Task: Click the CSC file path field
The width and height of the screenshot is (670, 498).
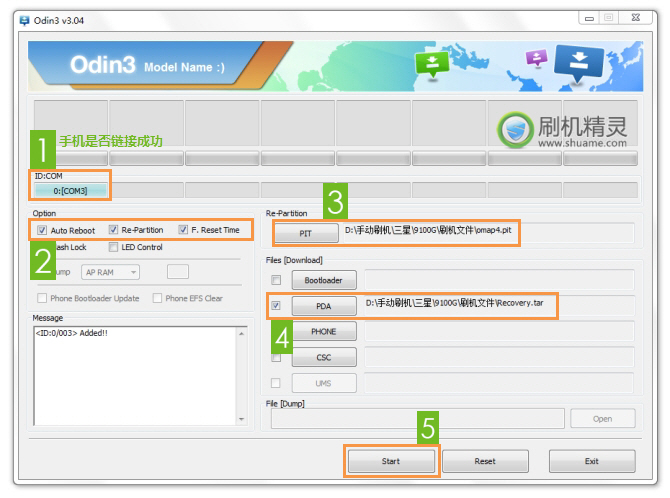Action: point(500,357)
